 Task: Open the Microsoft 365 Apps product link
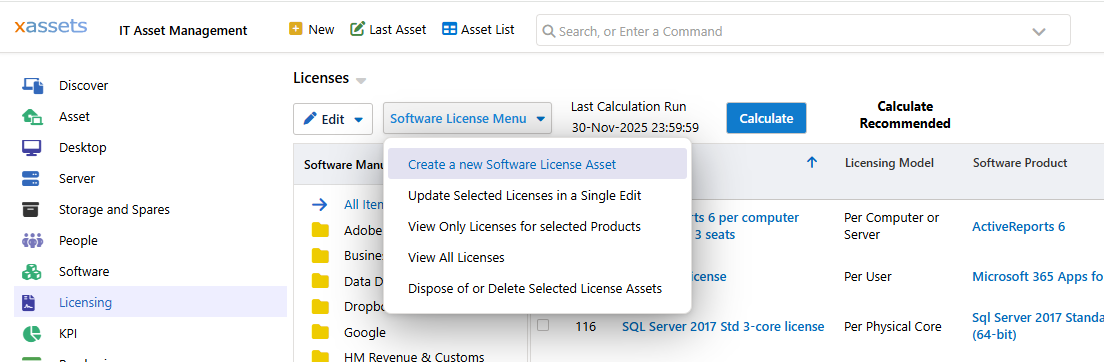[1038, 276]
